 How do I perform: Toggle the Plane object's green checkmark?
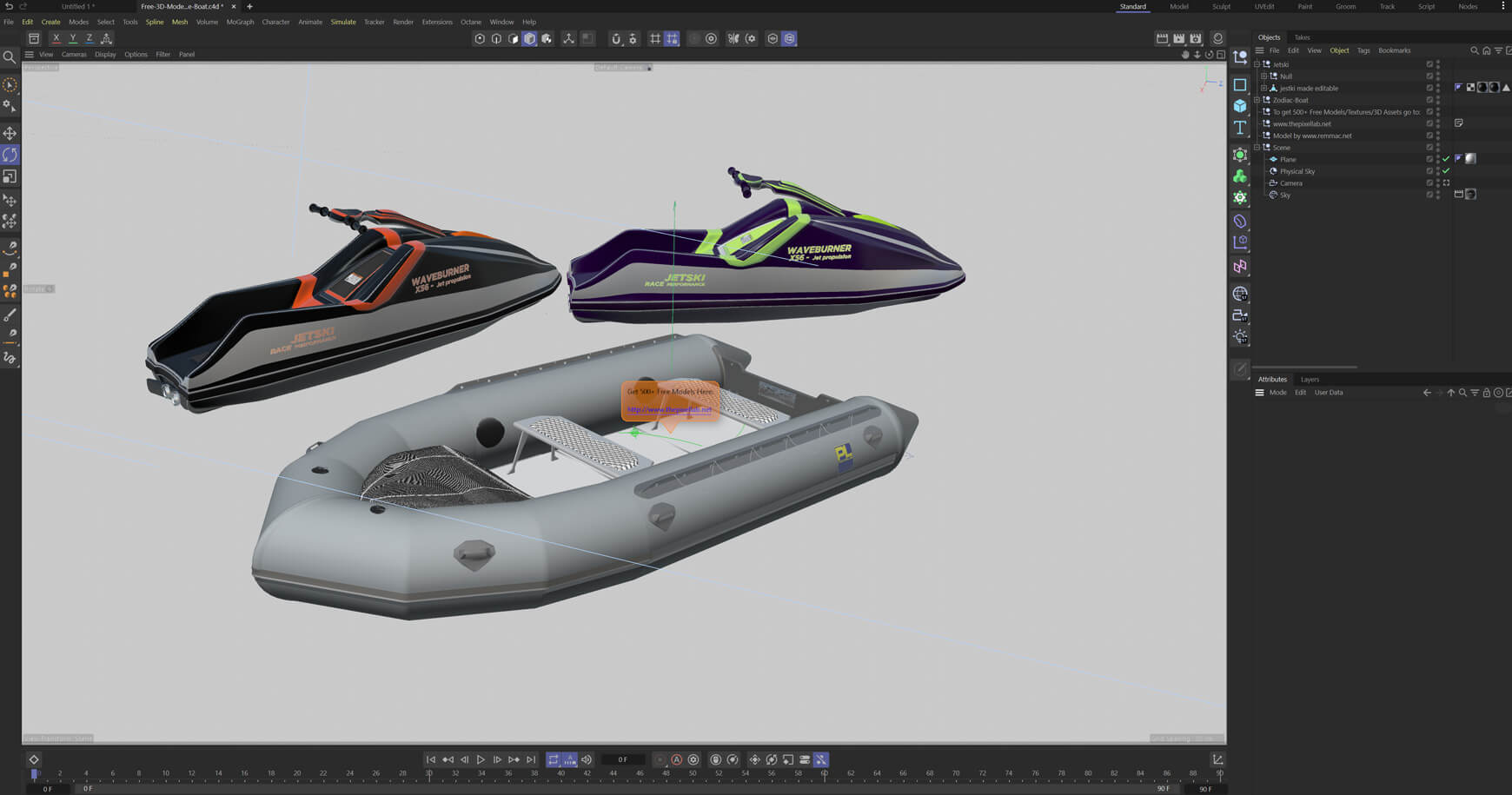pos(1446,159)
